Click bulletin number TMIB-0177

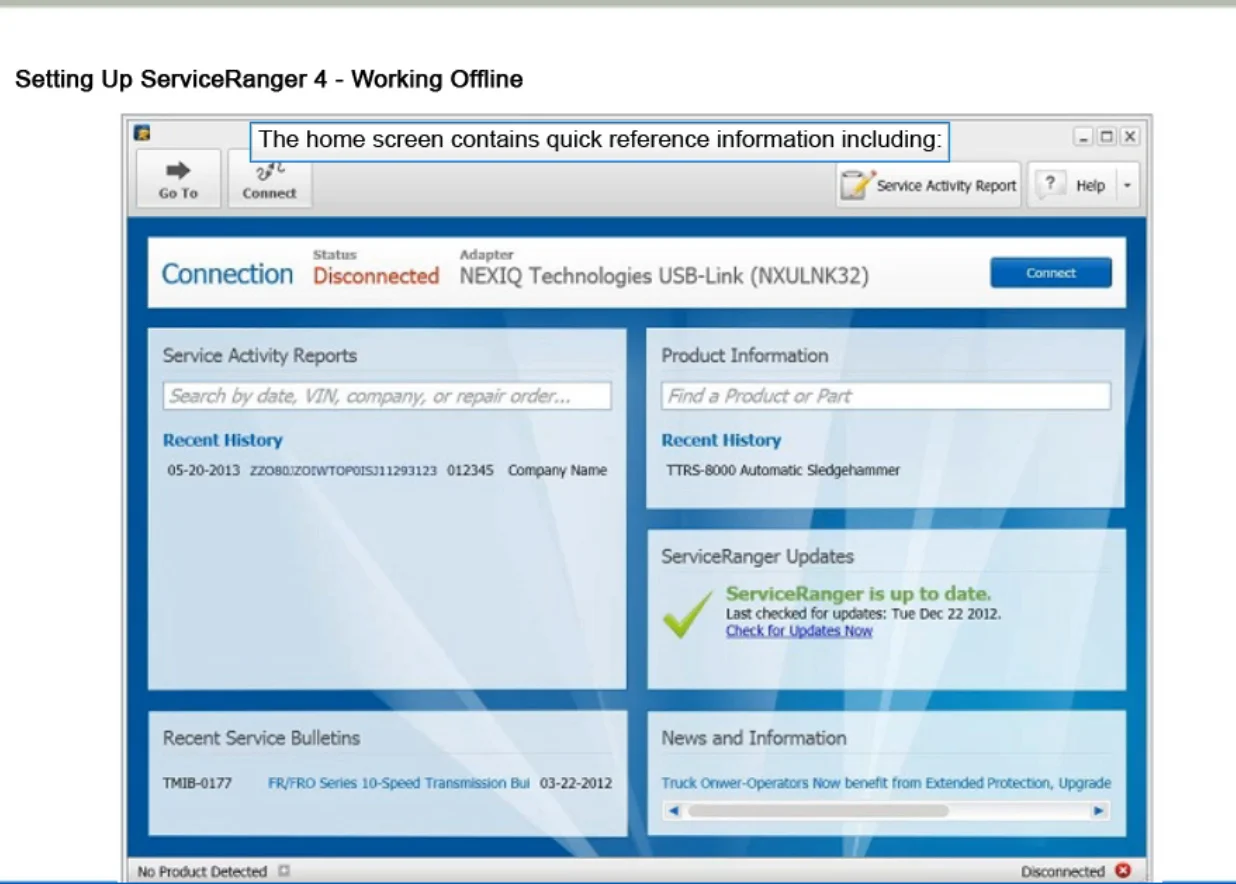pos(197,783)
